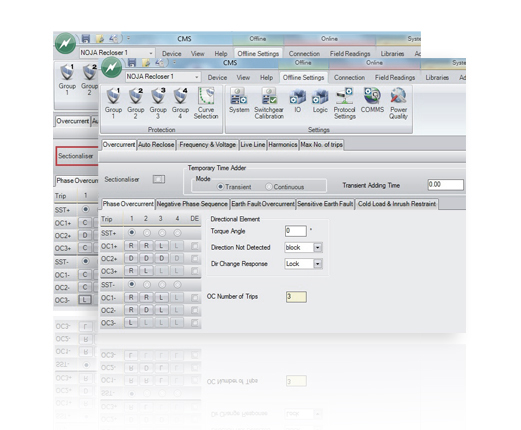
Task: Click OC2+ D button in back window
Action: point(85,235)
